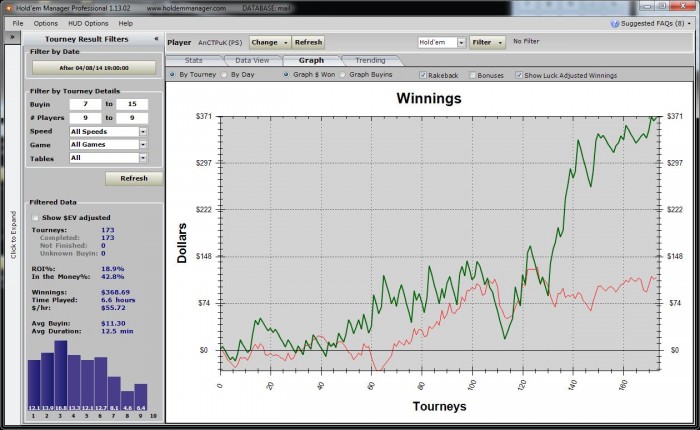Switch to the Stats tab

[194, 60]
